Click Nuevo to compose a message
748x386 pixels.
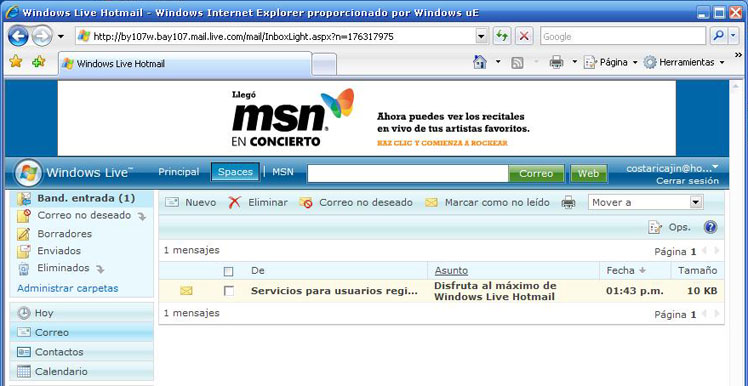tap(190, 202)
